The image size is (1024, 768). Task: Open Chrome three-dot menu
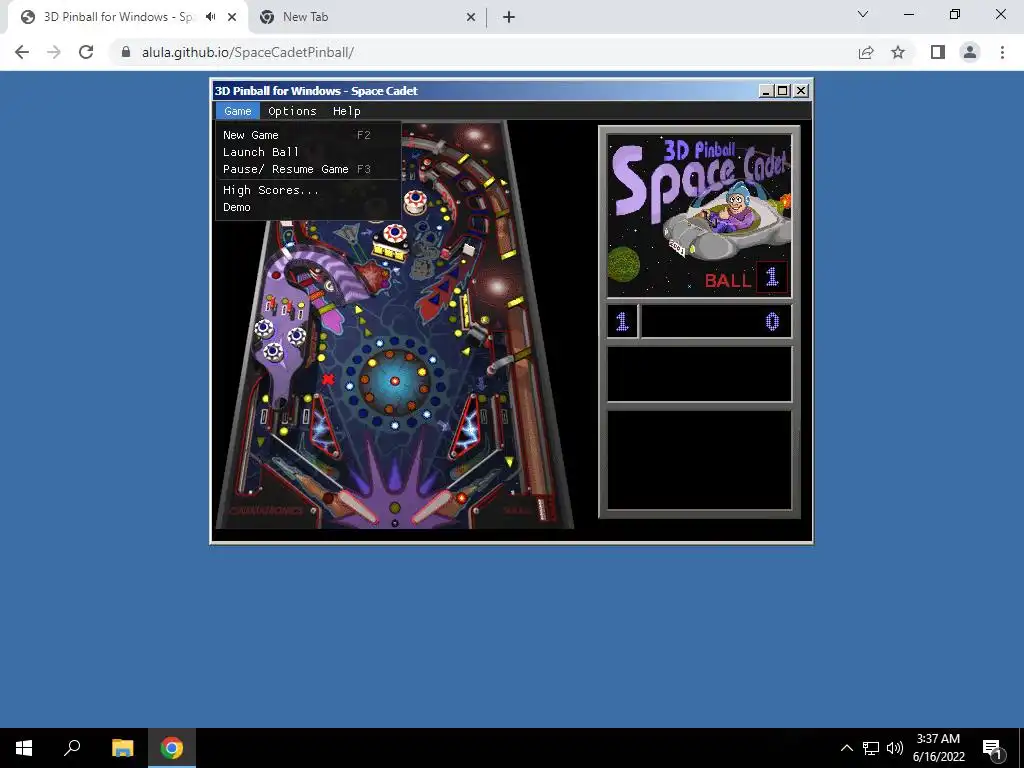1002,52
